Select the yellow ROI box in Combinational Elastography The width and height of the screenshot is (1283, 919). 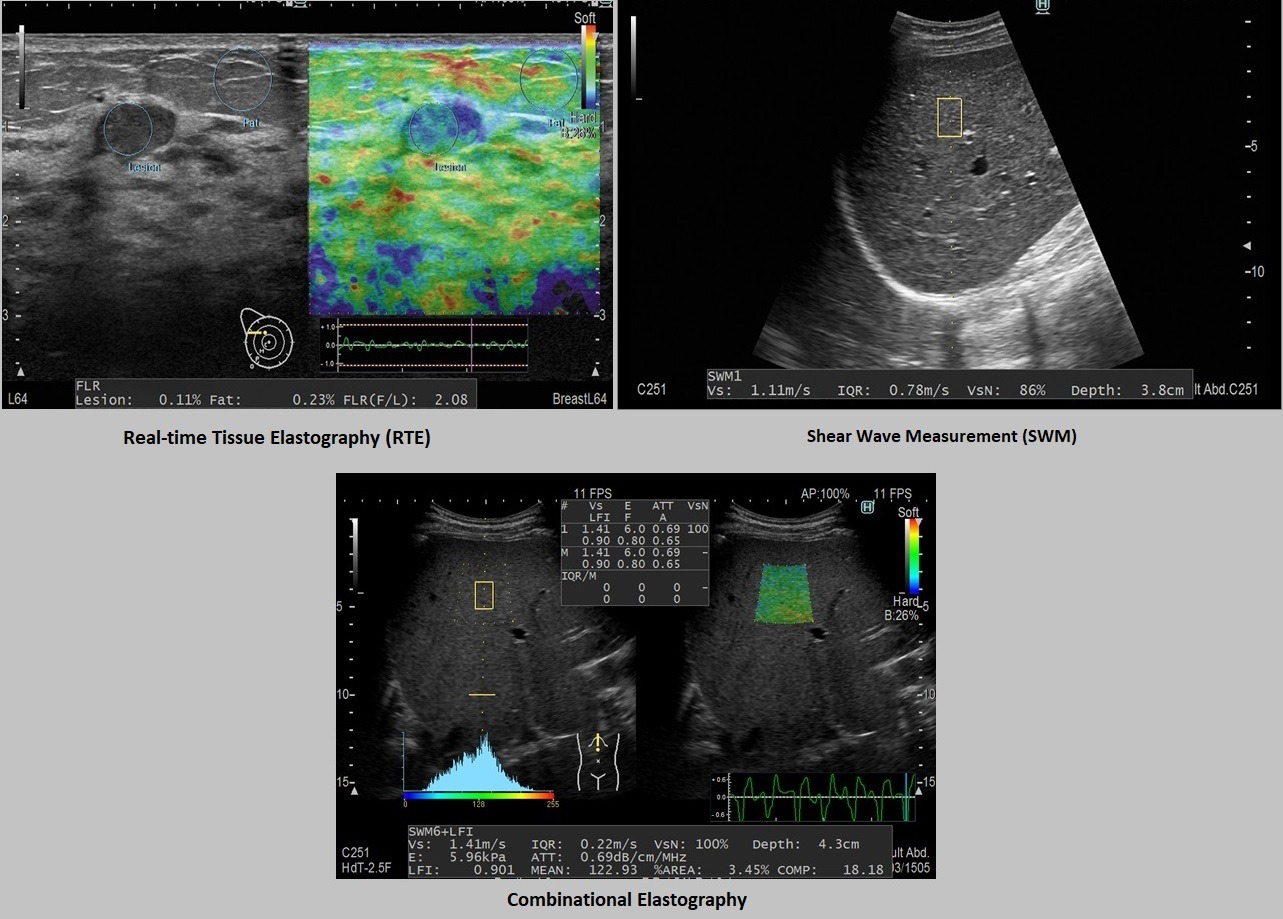pos(484,594)
